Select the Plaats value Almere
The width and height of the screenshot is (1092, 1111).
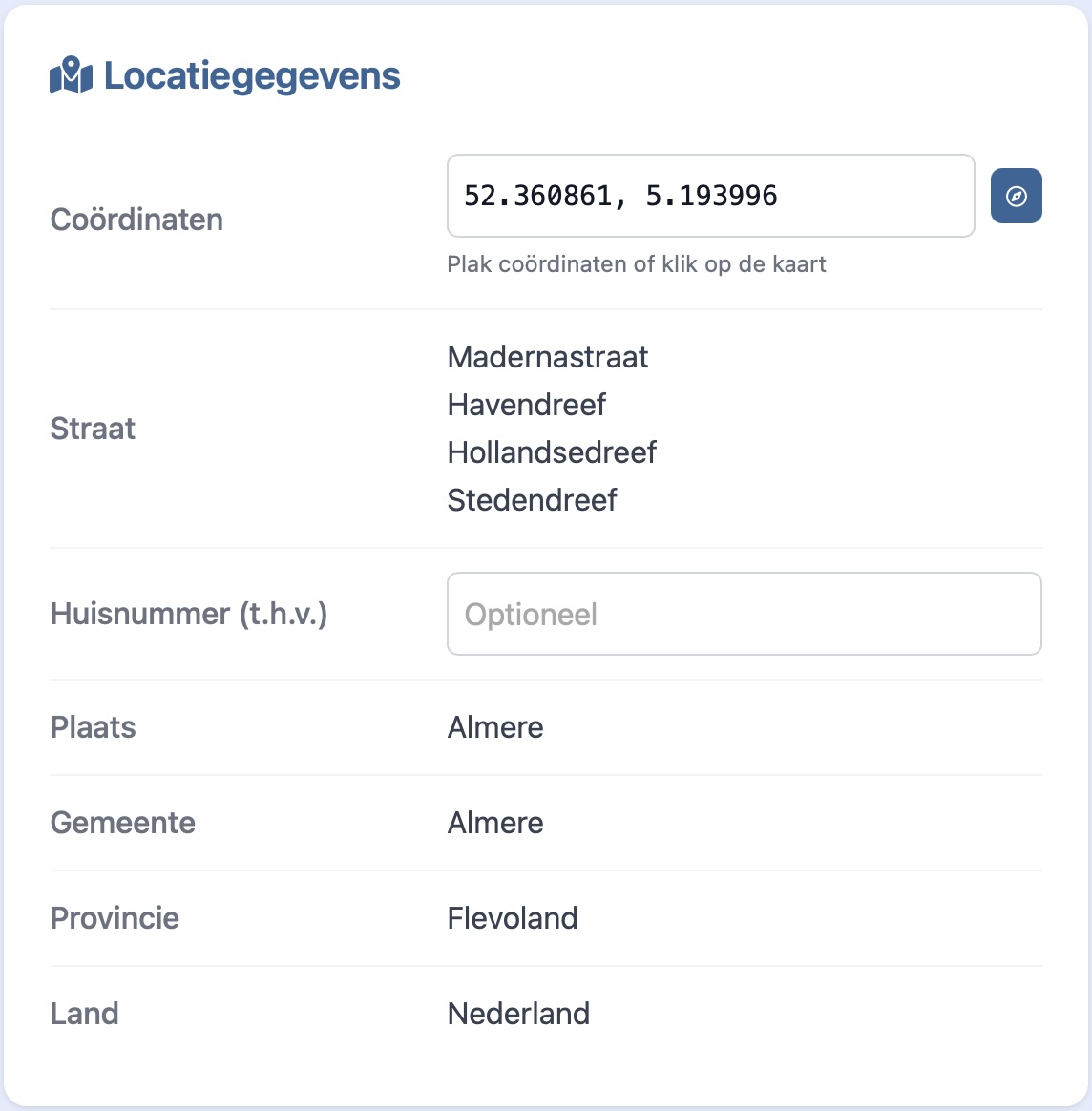coord(494,727)
